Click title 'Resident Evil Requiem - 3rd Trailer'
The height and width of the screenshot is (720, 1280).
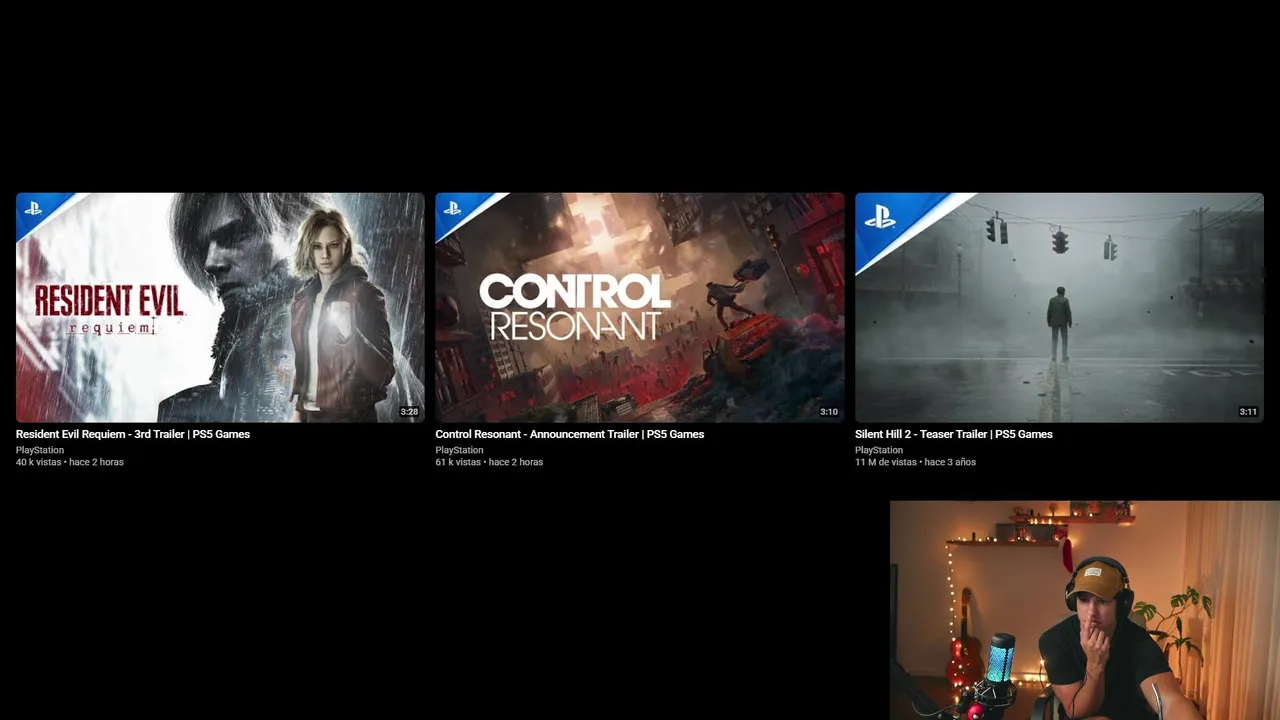click(x=133, y=434)
